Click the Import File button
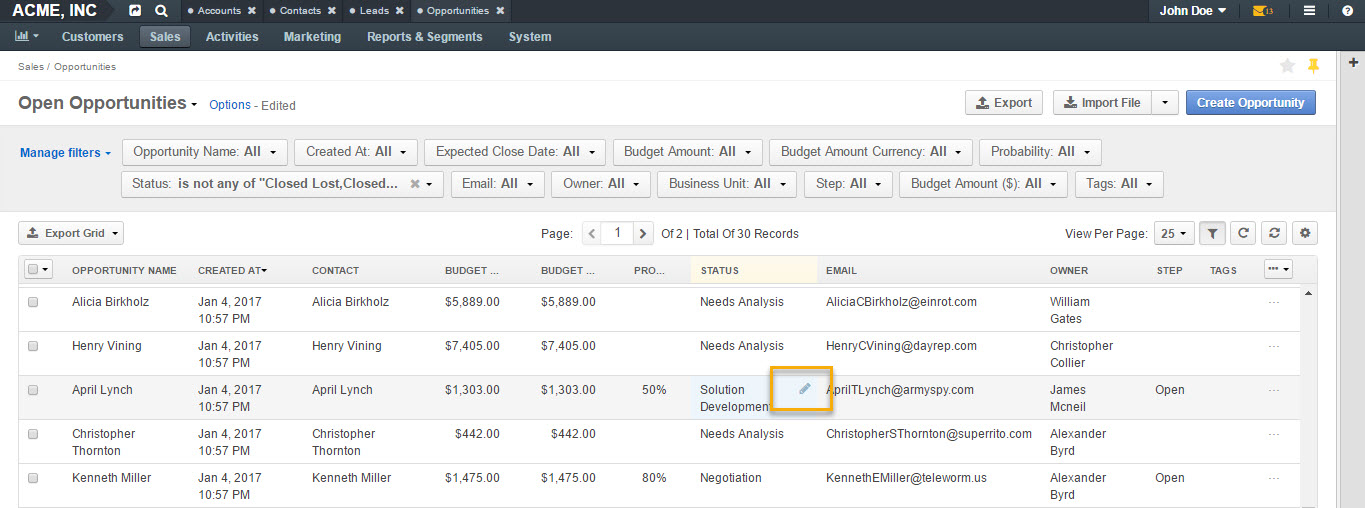The image size is (1365, 508). [x=1102, y=103]
